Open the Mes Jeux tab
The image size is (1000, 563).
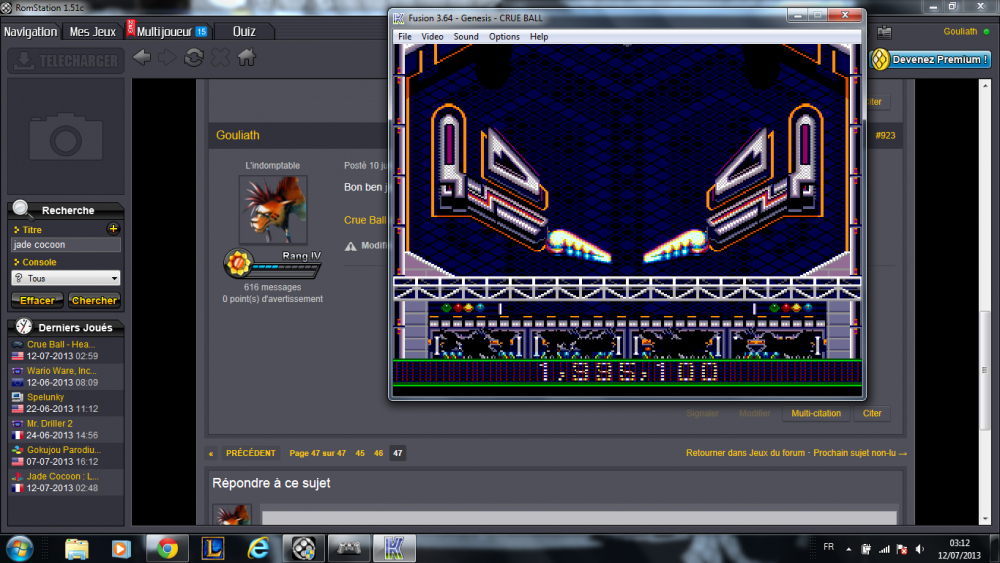92,31
